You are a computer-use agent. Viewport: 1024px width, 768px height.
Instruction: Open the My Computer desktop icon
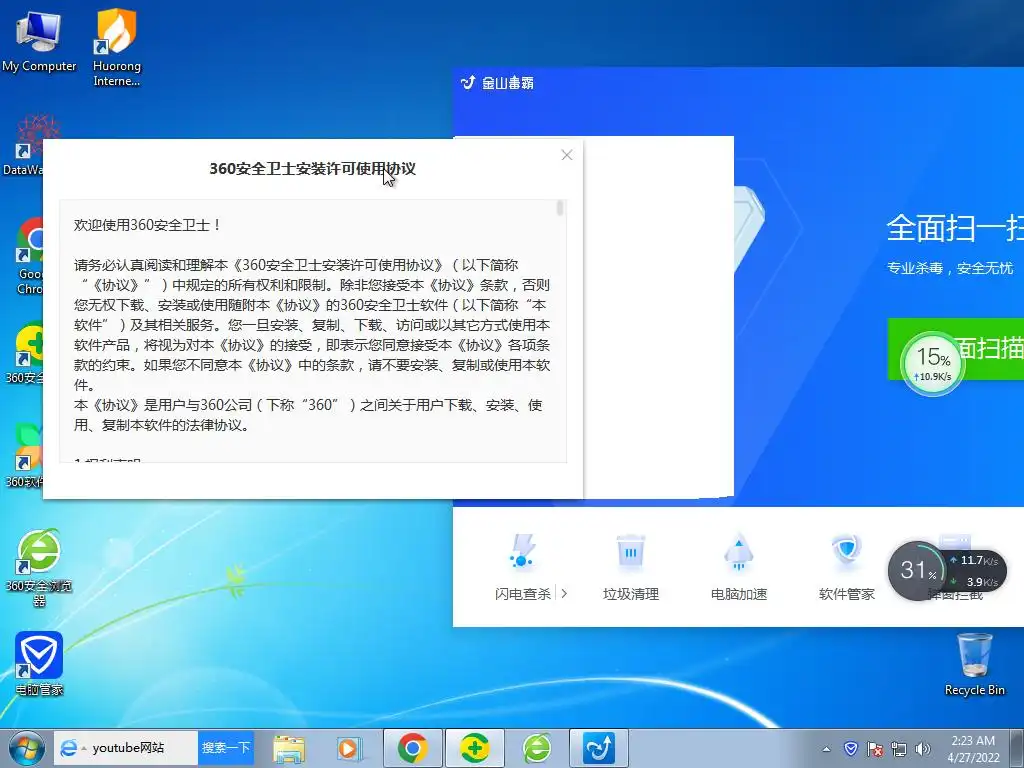click(39, 40)
